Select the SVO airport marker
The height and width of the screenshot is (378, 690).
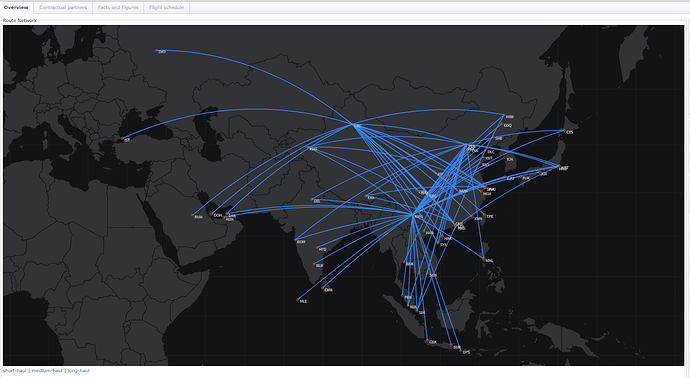click(x=156, y=51)
